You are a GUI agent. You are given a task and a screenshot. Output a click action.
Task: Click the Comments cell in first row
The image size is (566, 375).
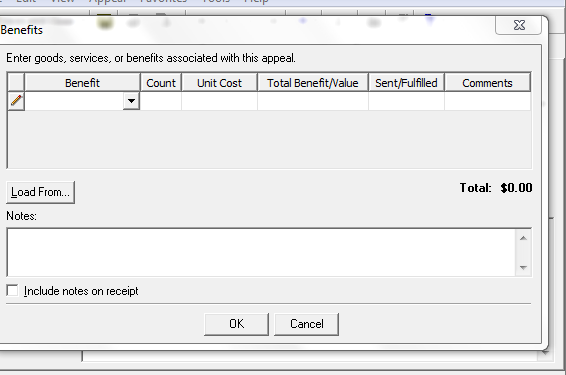488,101
